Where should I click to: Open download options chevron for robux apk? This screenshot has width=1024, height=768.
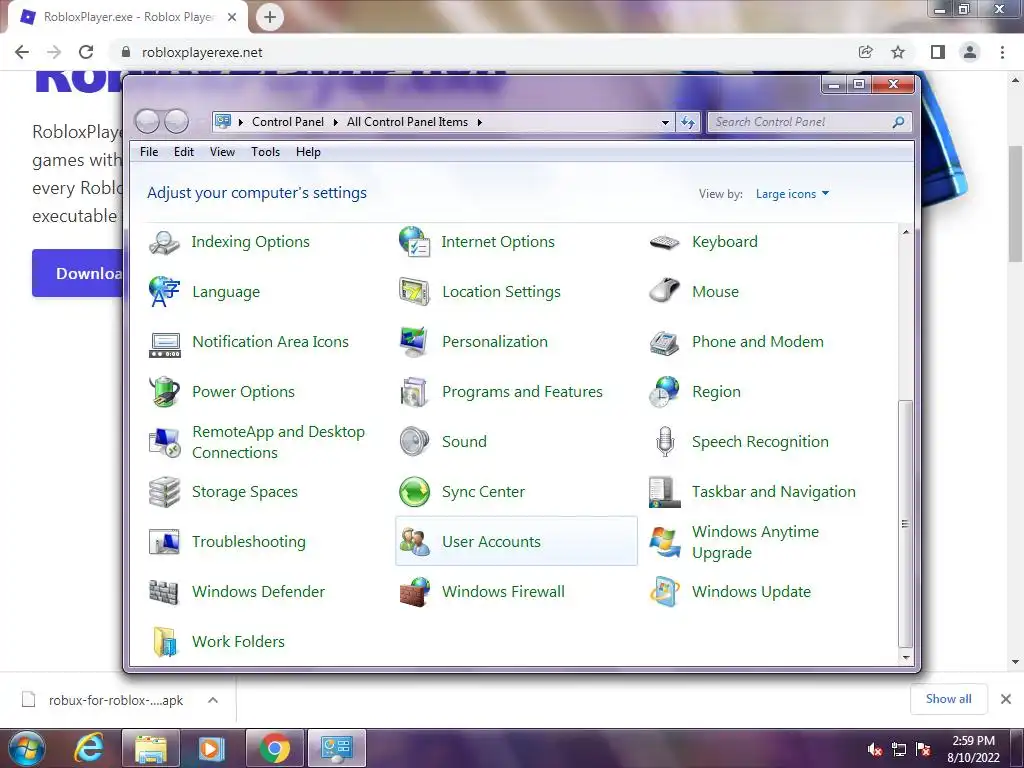tap(212, 700)
